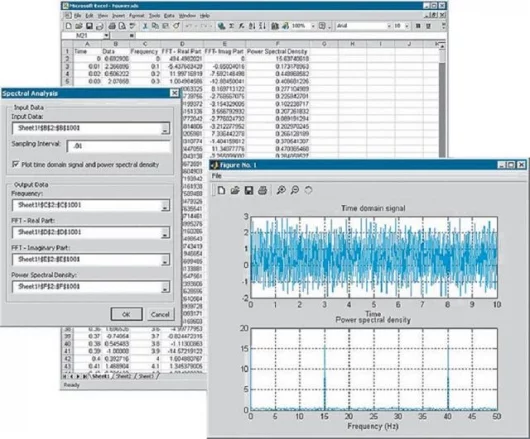530x439 pixels.
Task: Click range selector button for Frequency field
Action: pos(165,205)
